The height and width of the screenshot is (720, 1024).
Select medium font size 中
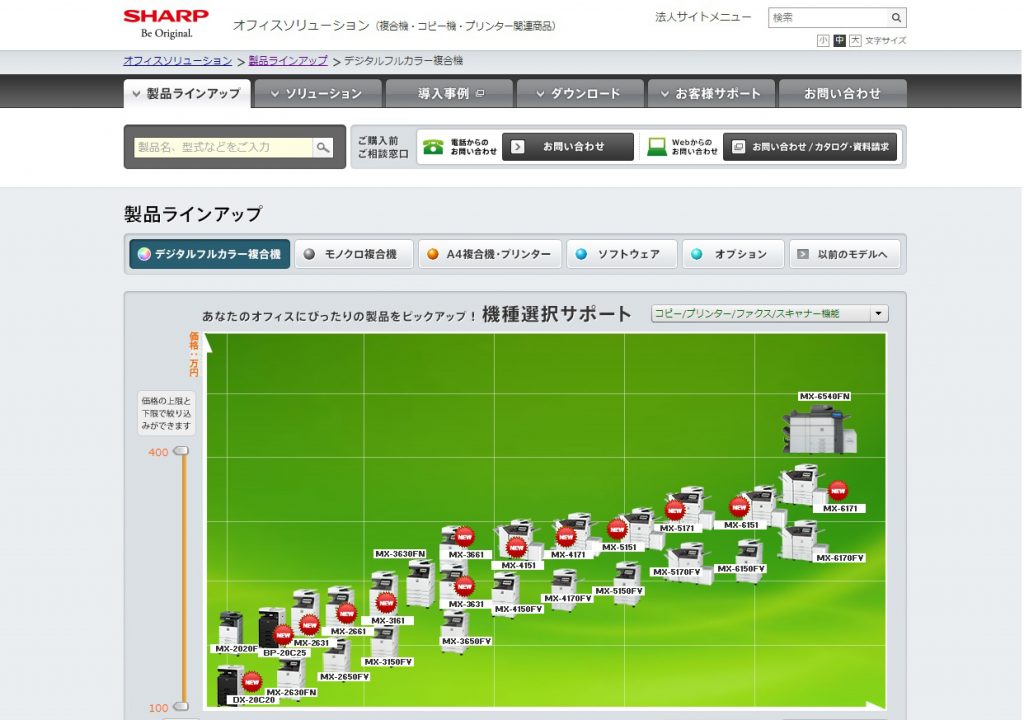pyautogui.click(x=839, y=41)
